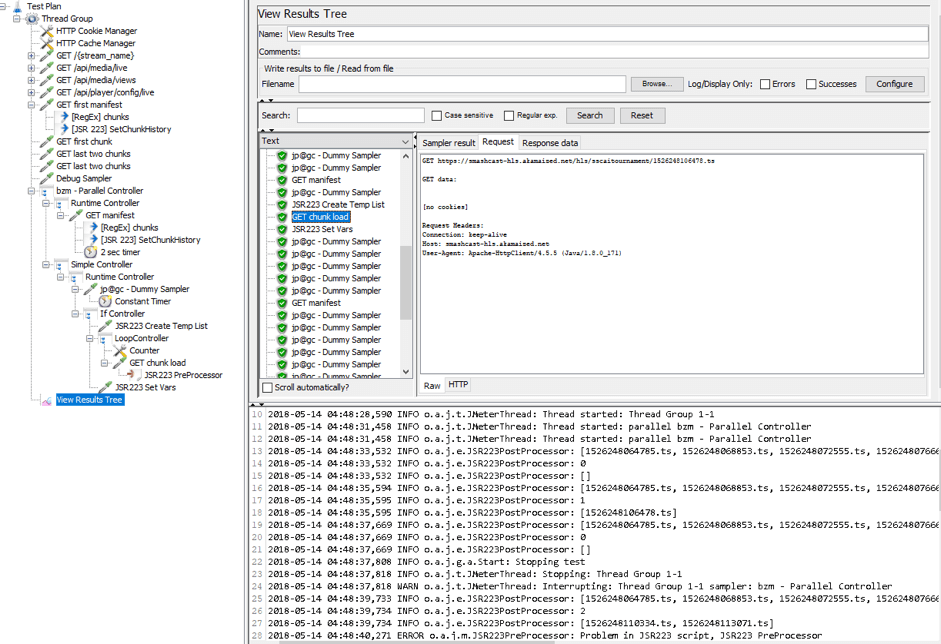This screenshot has width=941, height=644.
Task: Select the Test Plan flask icon
Action: pyautogui.click(x=17, y=6)
